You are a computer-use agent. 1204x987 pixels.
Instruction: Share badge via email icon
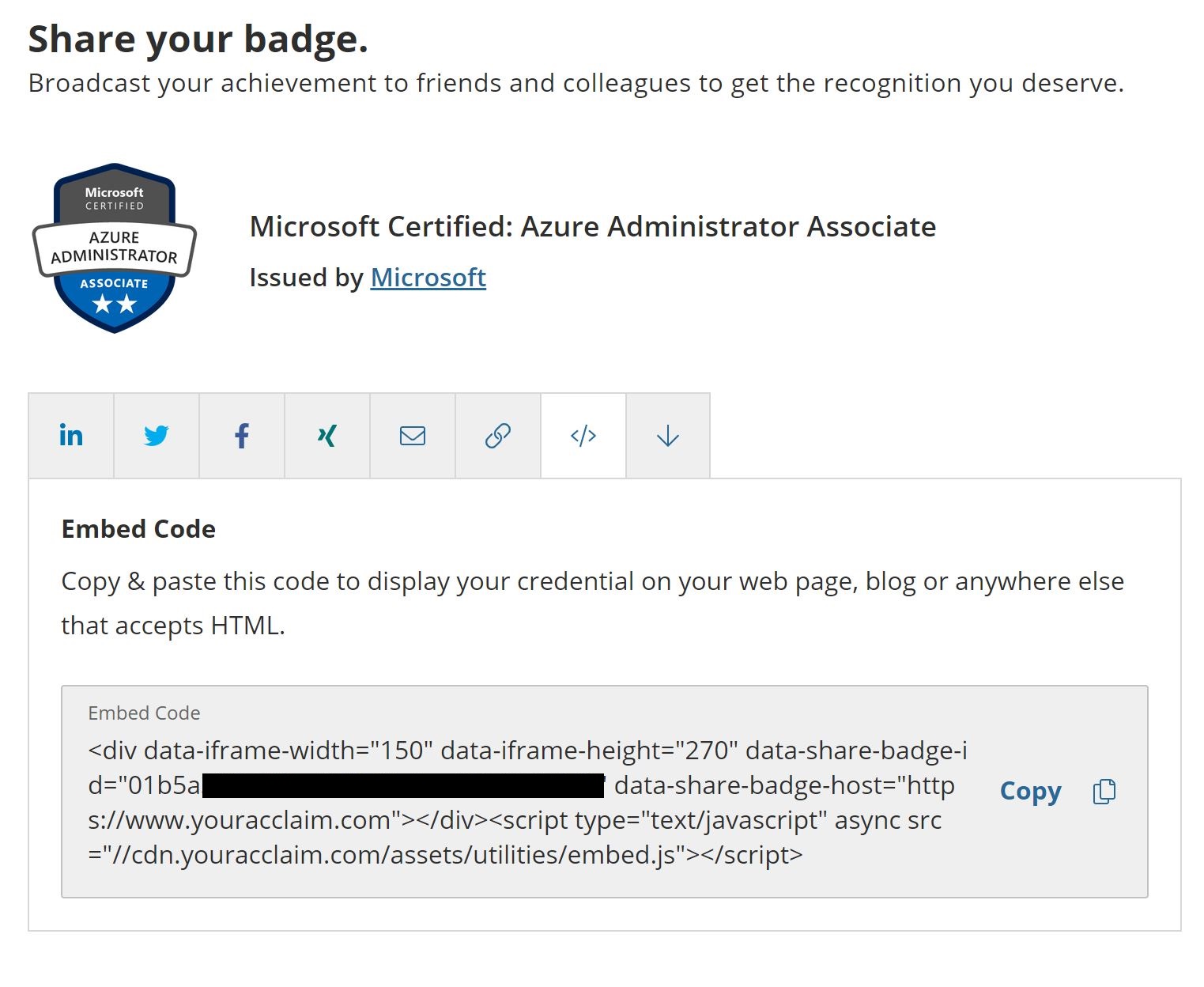tap(413, 436)
